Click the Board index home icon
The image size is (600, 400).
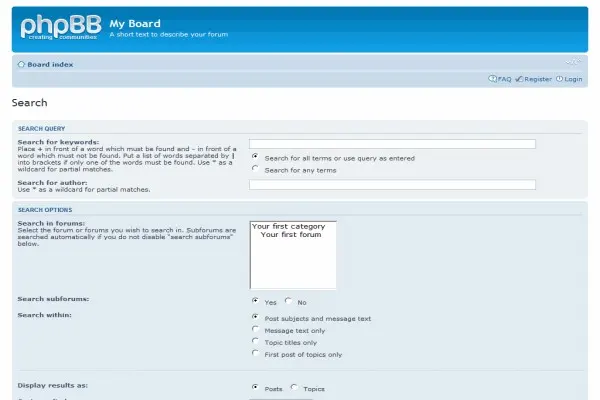tap(21, 64)
